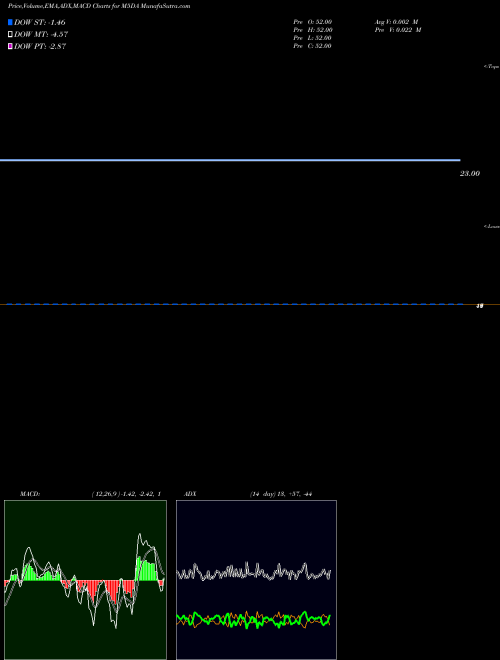Click the 'Pre H: 52.00' value
500x660 pixels.
[x=313, y=30]
